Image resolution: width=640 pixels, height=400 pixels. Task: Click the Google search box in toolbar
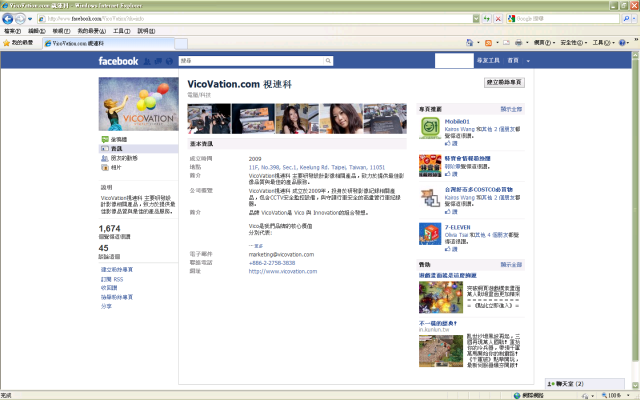(x=567, y=19)
